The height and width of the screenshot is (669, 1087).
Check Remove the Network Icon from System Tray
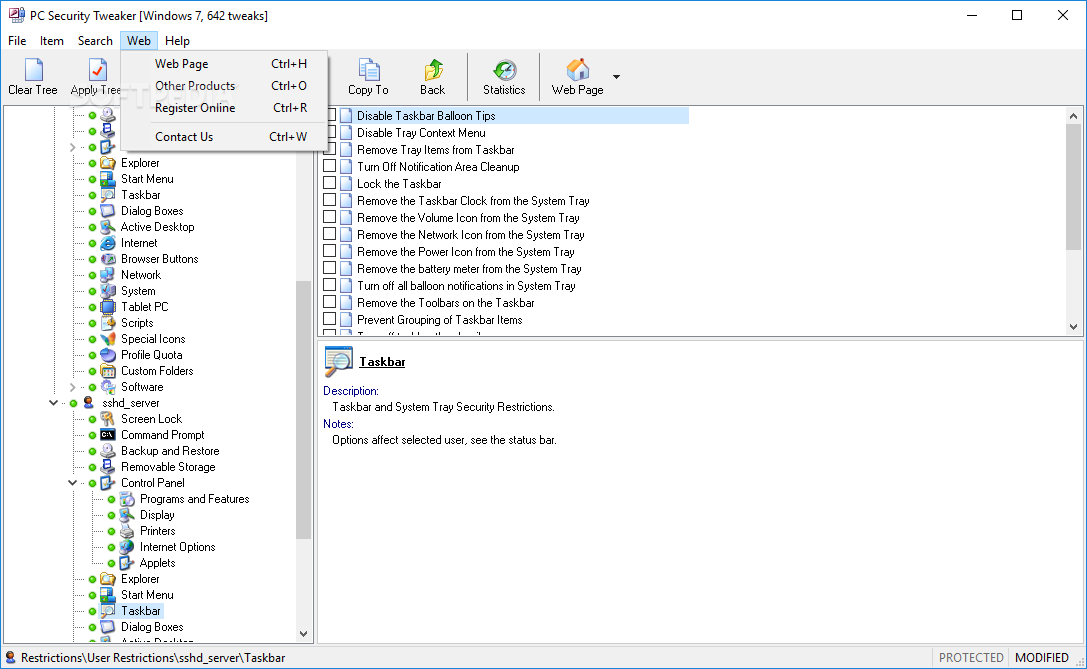(329, 234)
